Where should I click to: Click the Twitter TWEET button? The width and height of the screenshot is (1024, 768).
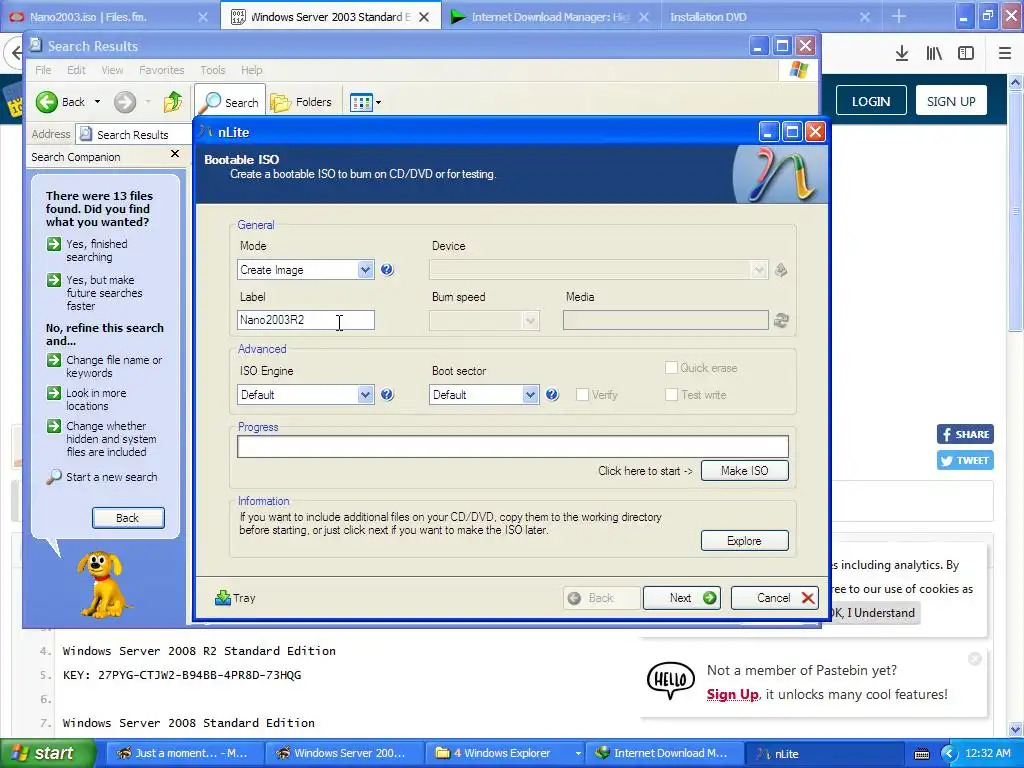click(965, 460)
